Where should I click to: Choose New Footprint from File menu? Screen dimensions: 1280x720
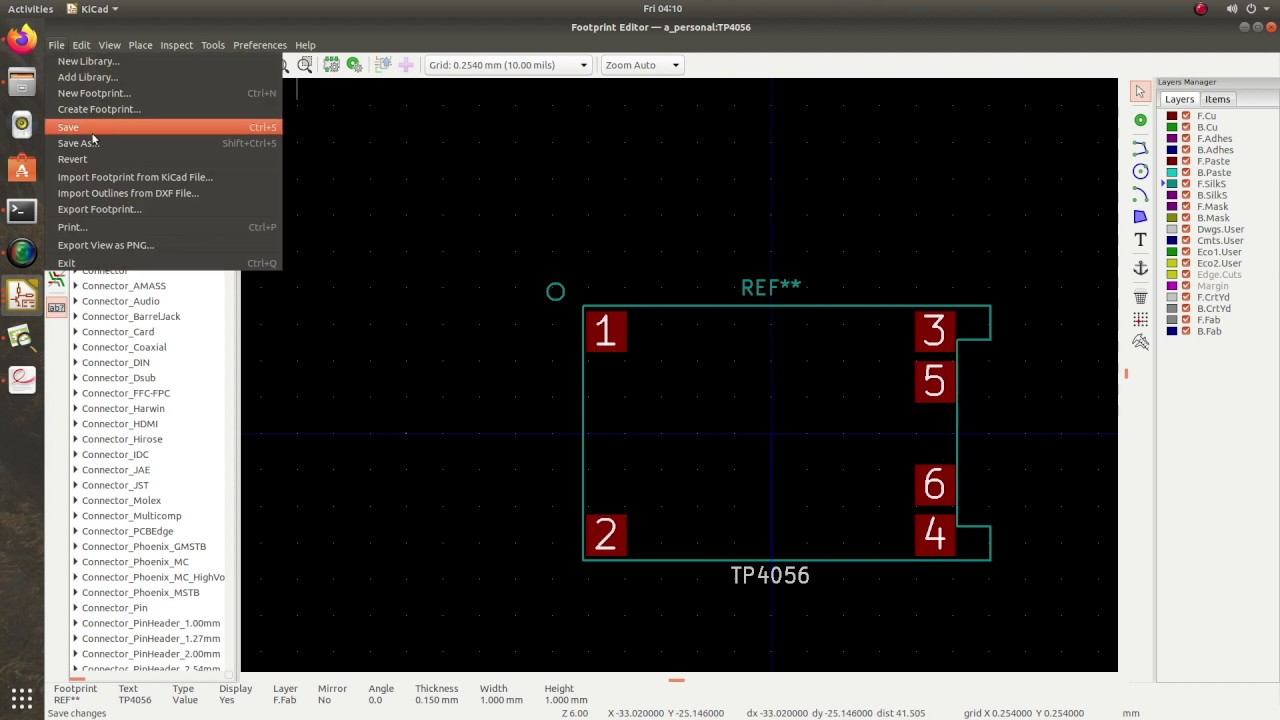163,93
